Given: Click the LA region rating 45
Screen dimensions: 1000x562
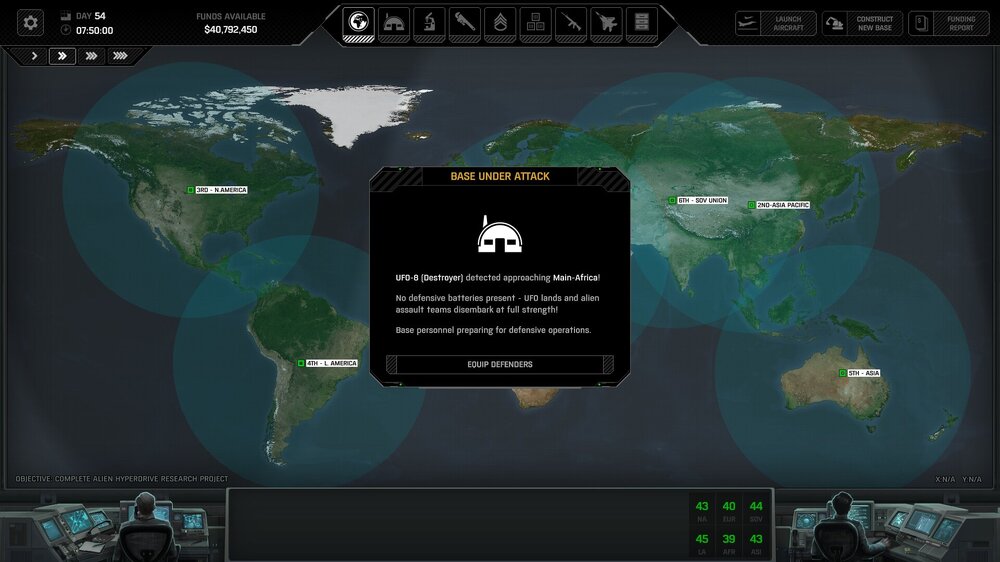Looking at the screenshot, I should (x=702, y=539).
